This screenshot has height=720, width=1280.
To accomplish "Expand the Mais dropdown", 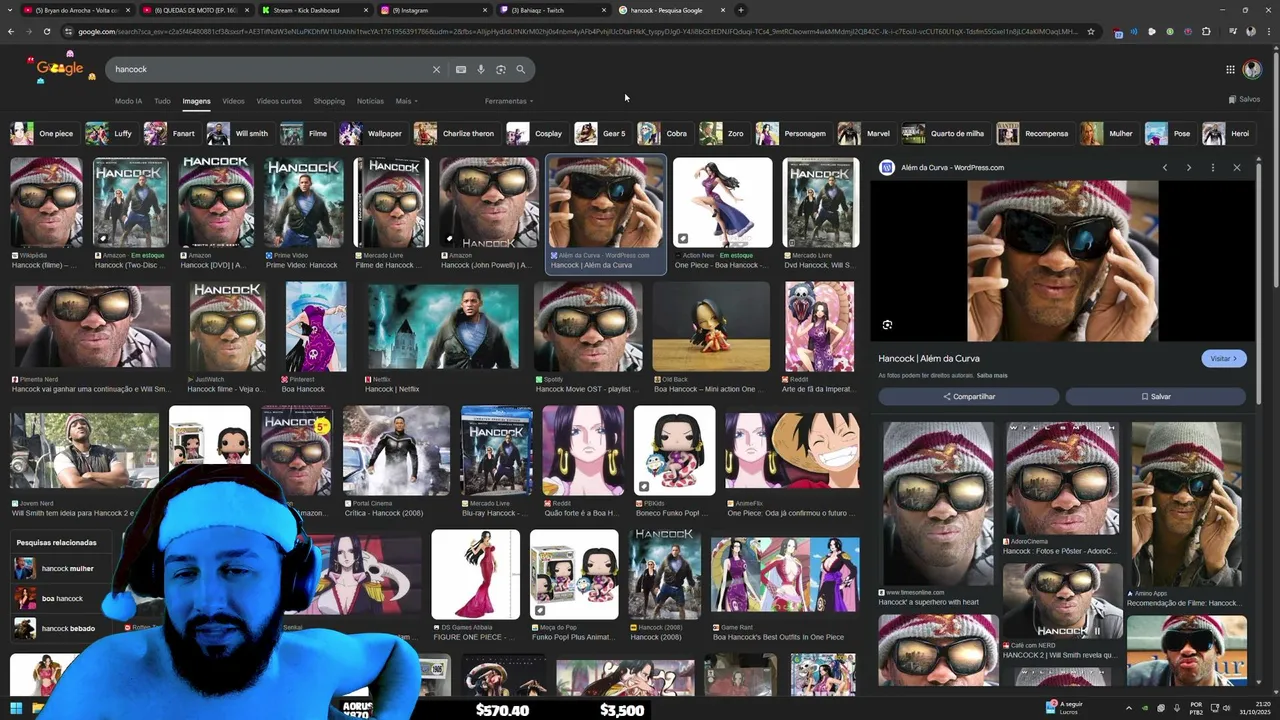I will click(x=406, y=101).
